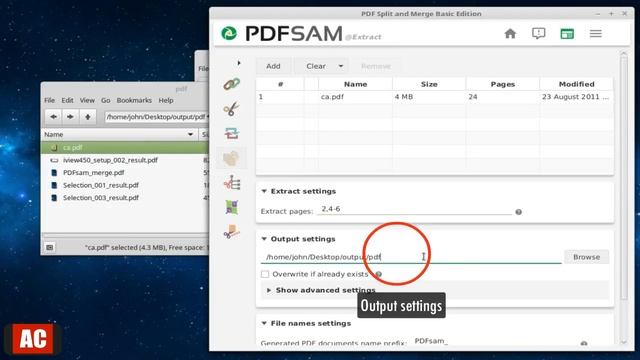Click Name column header in file manager
This screenshot has height=360, width=640.
click(x=119, y=134)
